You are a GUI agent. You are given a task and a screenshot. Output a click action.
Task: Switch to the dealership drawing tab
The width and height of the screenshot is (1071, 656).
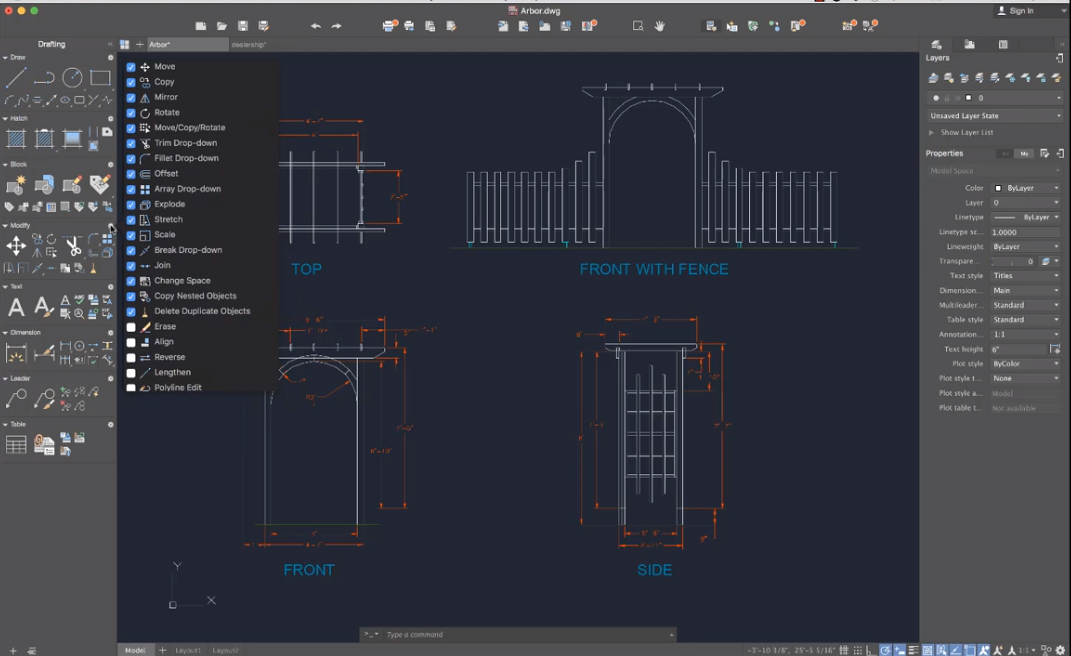249,44
